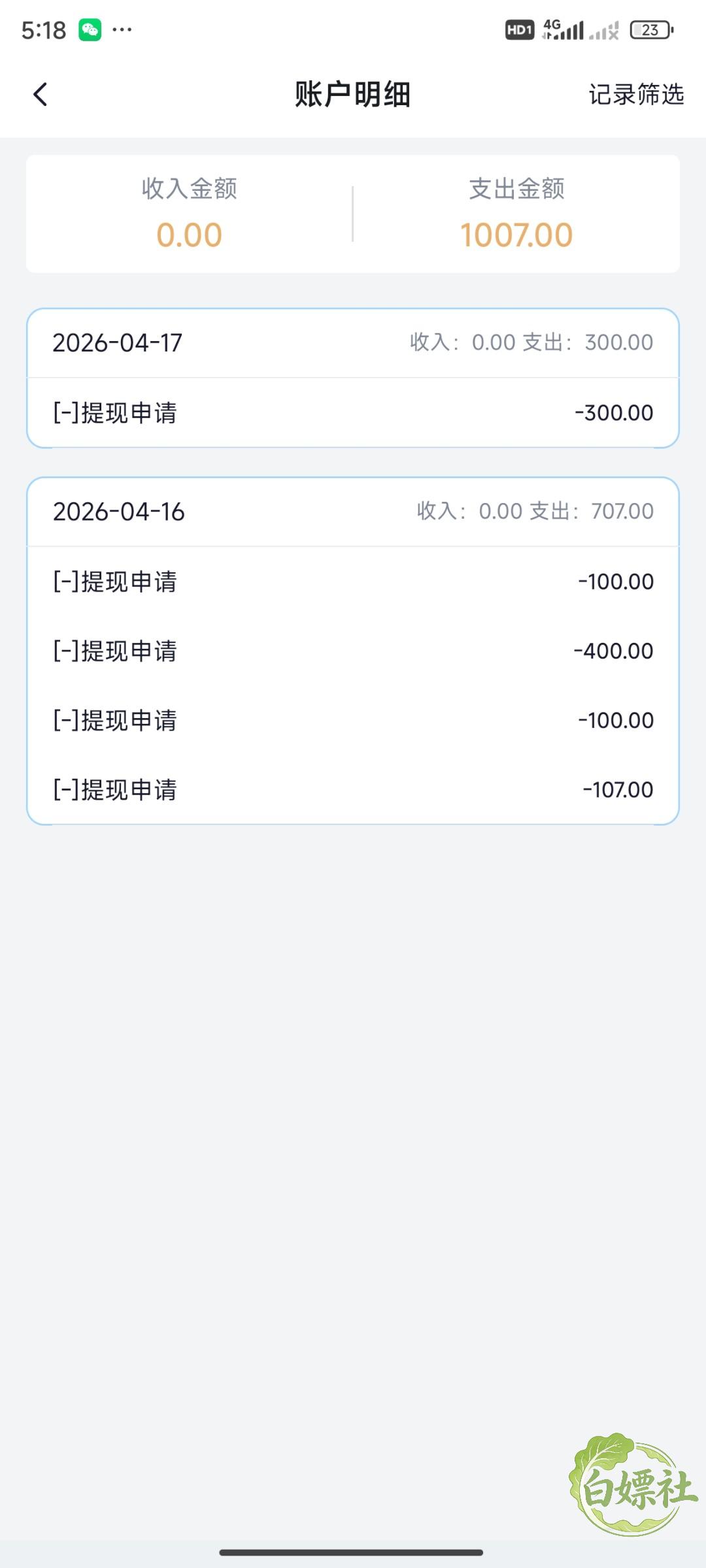Select the 支出金额 1007.00 summary
Image resolution: width=706 pixels, height=1568 pixels.
pyautogui.click(x=516, y=214)
